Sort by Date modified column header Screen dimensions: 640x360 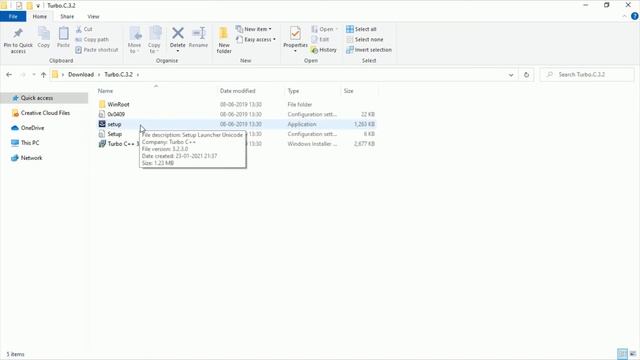[238, 91]
